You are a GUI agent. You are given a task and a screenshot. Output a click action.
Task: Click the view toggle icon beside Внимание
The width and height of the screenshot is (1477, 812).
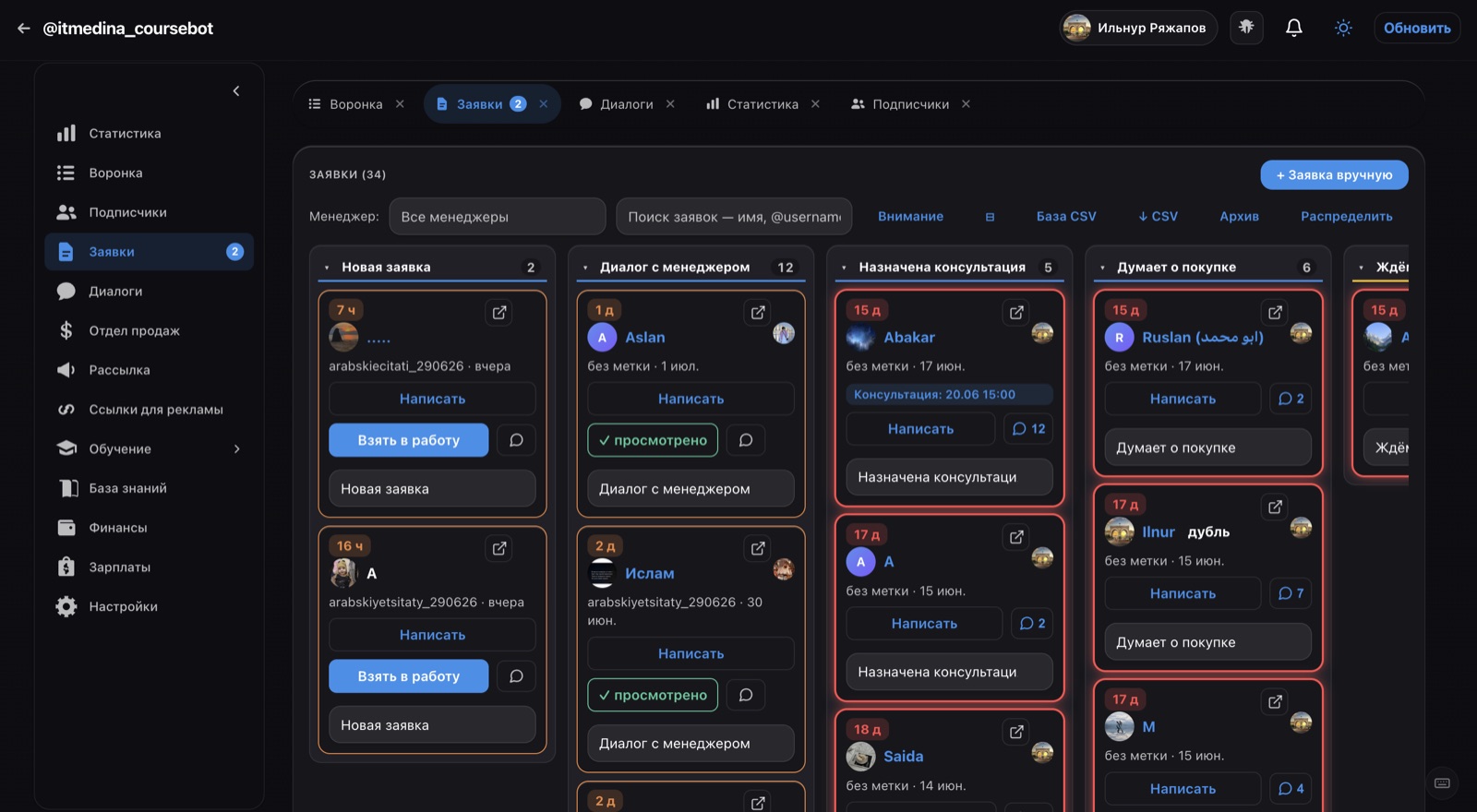tap(990, 217)
